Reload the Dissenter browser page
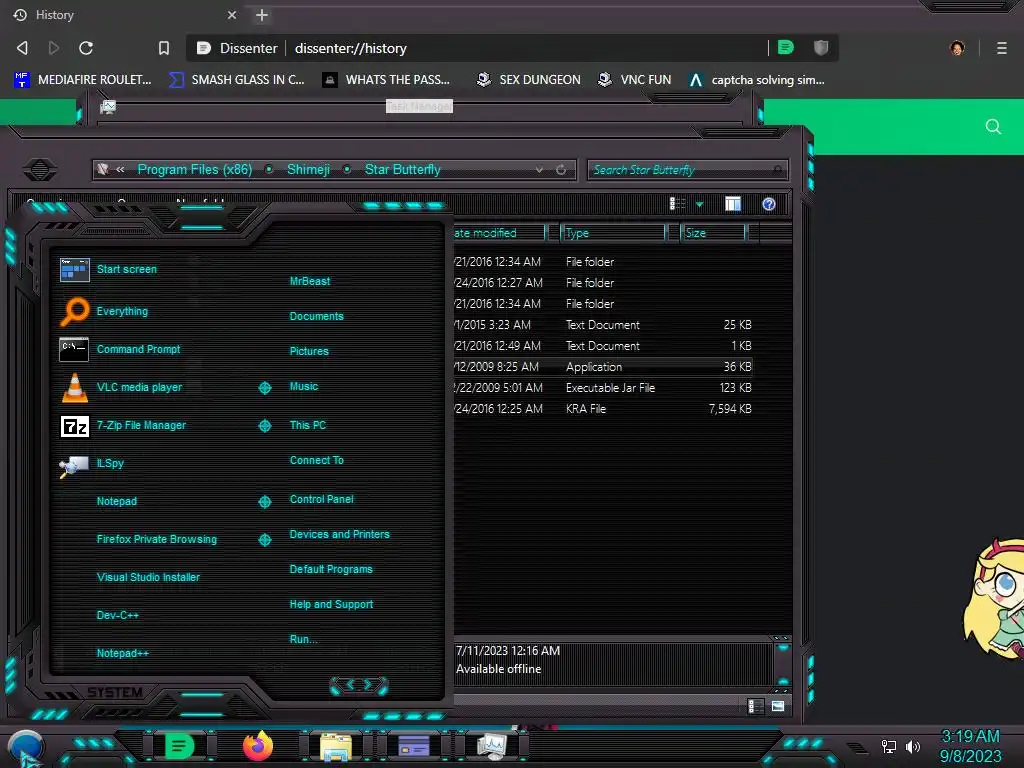The image size is (1024, 768). (x=86, y=48)
